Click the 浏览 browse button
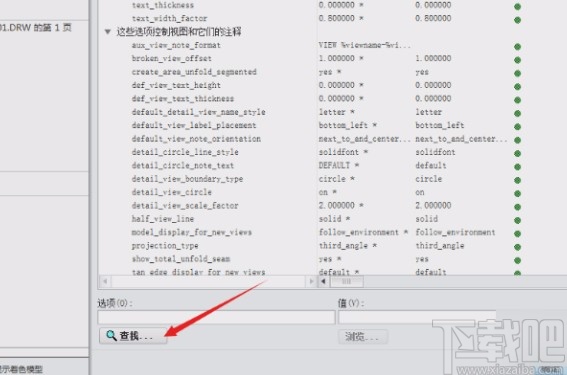567x375 pixels. point(363,337)
